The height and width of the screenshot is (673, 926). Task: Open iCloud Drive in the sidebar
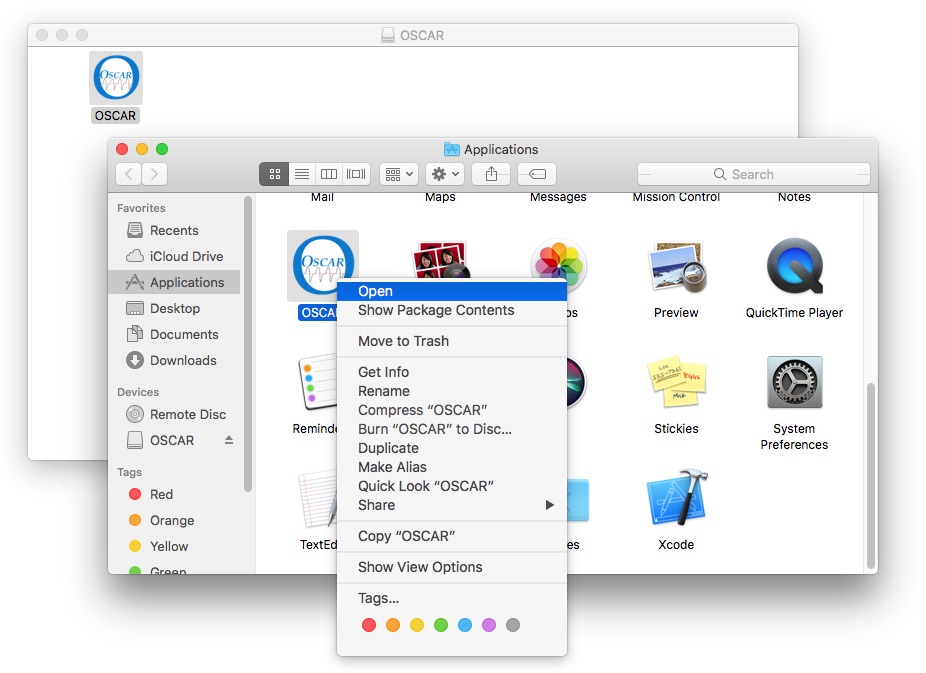pos(174,256)
